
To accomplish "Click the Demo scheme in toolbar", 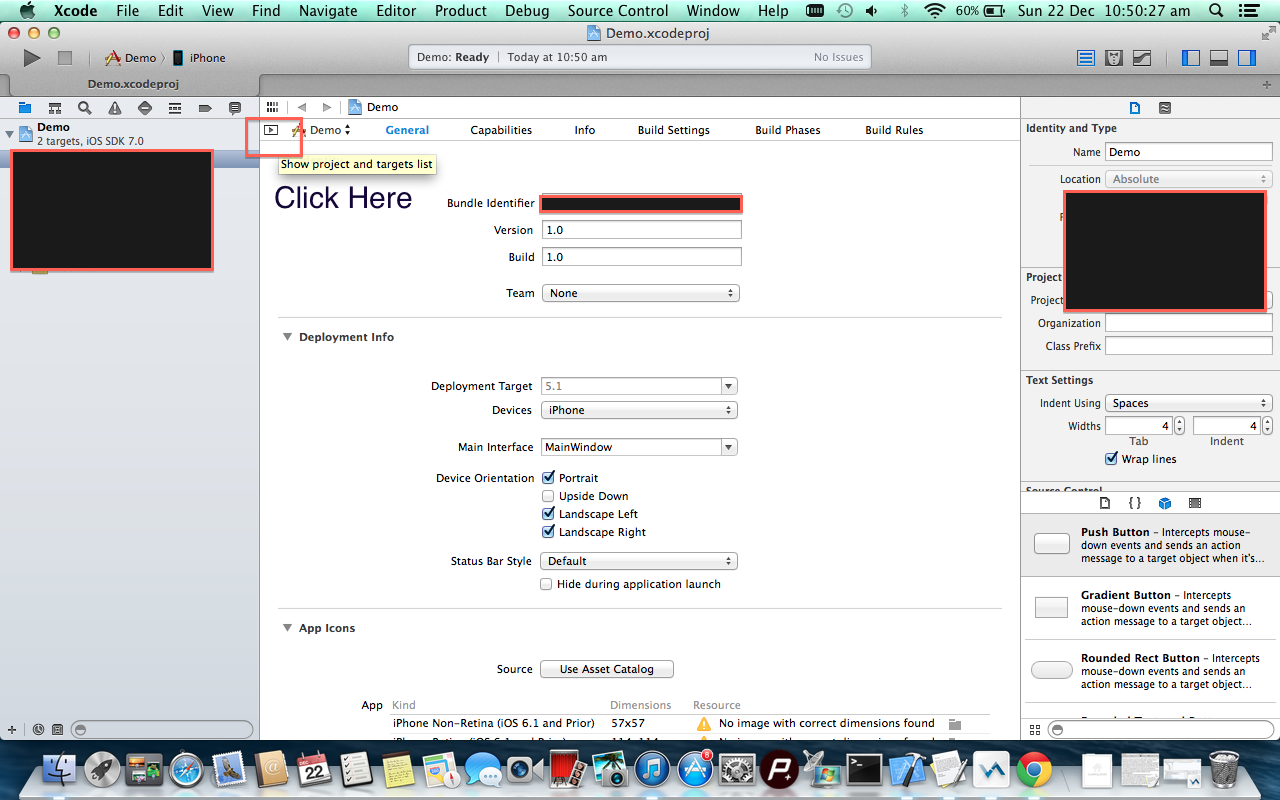I will click(x=131, y=58).
